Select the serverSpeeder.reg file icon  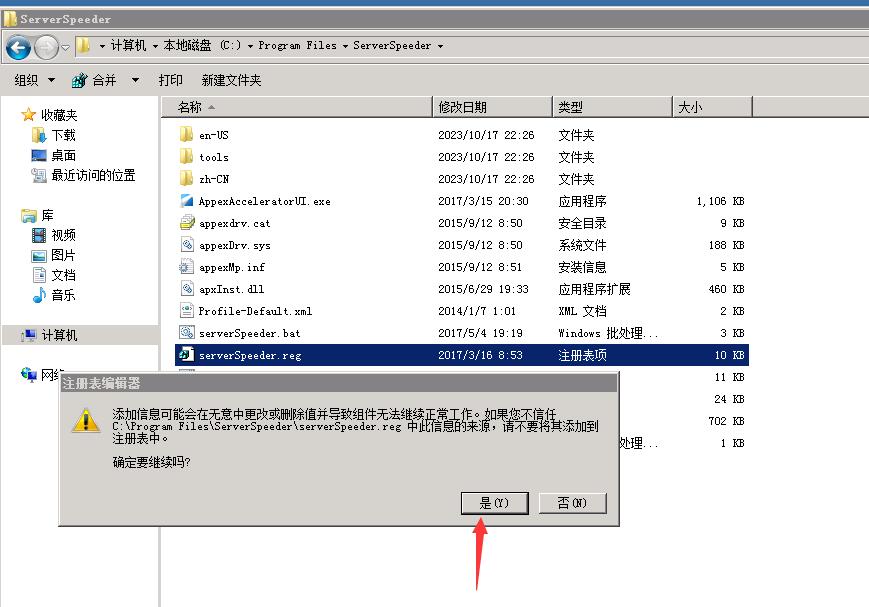click(x=186, y=355)
